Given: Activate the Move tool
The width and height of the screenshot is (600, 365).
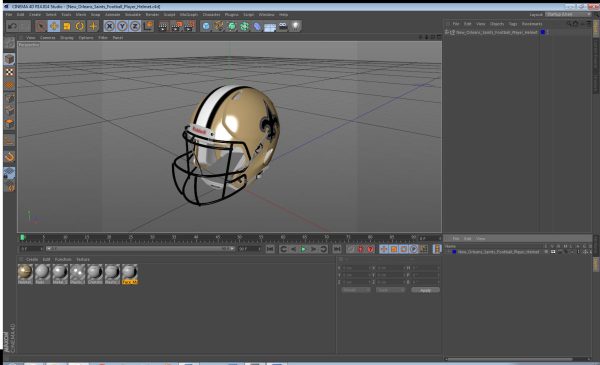Looking at the screenshot, I should coord(54,26).
